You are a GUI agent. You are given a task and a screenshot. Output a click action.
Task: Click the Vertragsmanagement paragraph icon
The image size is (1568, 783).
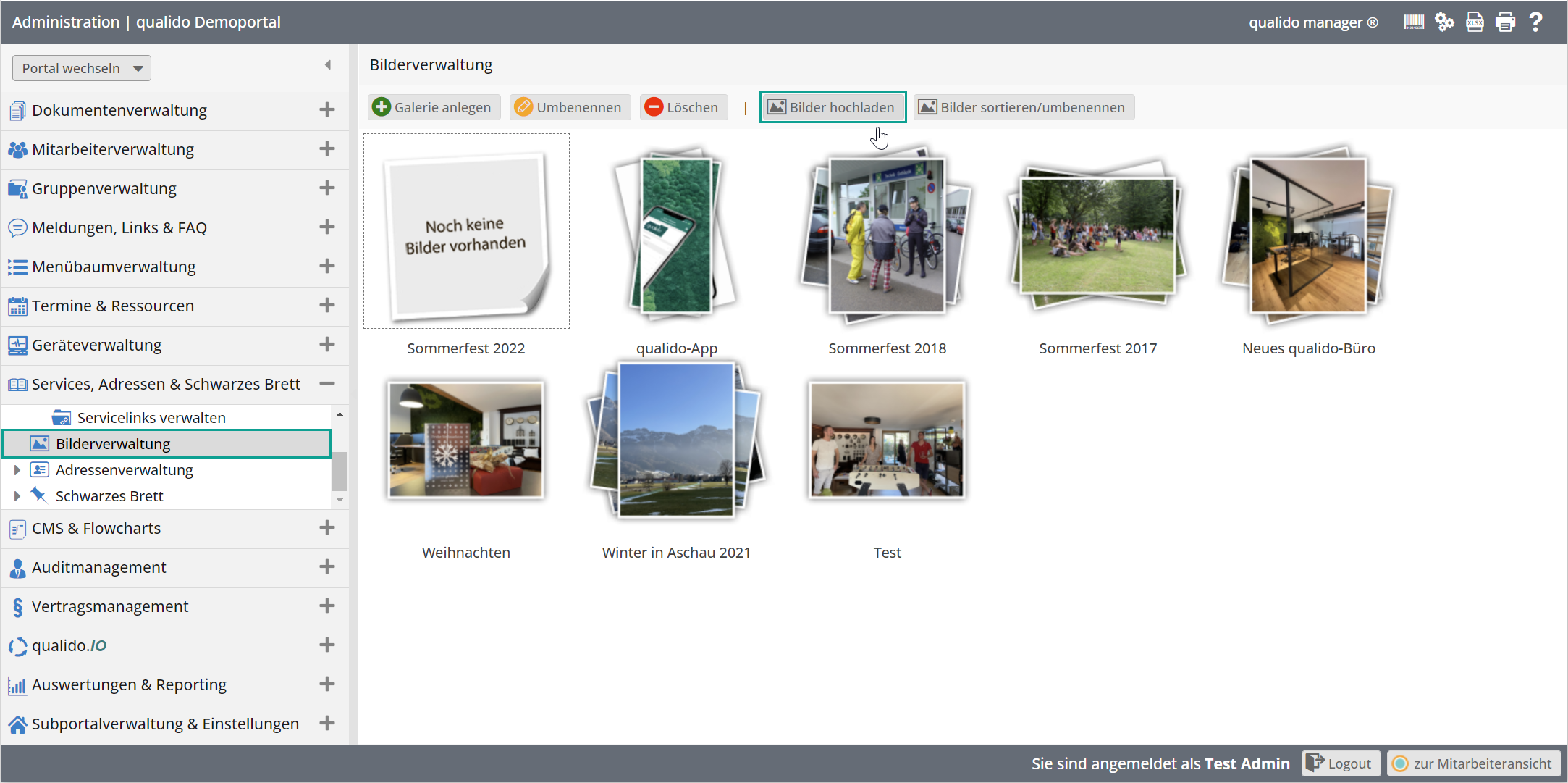click(x=17, y=607)
